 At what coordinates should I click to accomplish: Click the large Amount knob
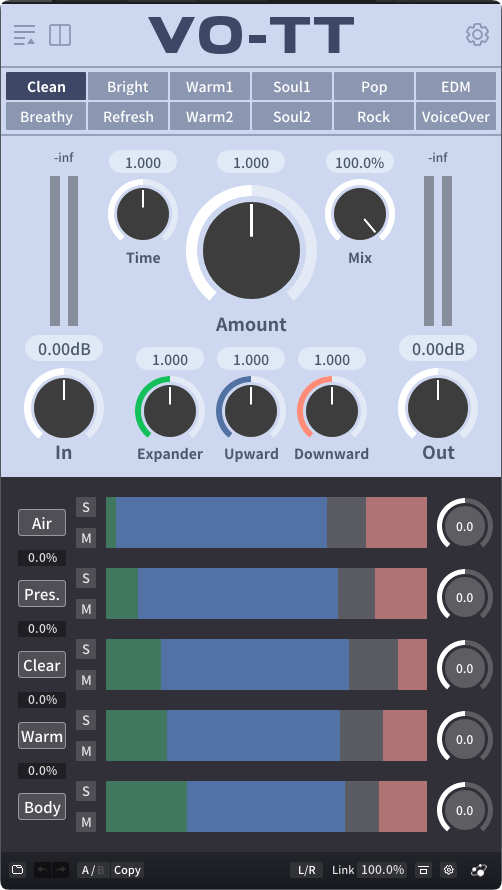click(x=252, y=250)
